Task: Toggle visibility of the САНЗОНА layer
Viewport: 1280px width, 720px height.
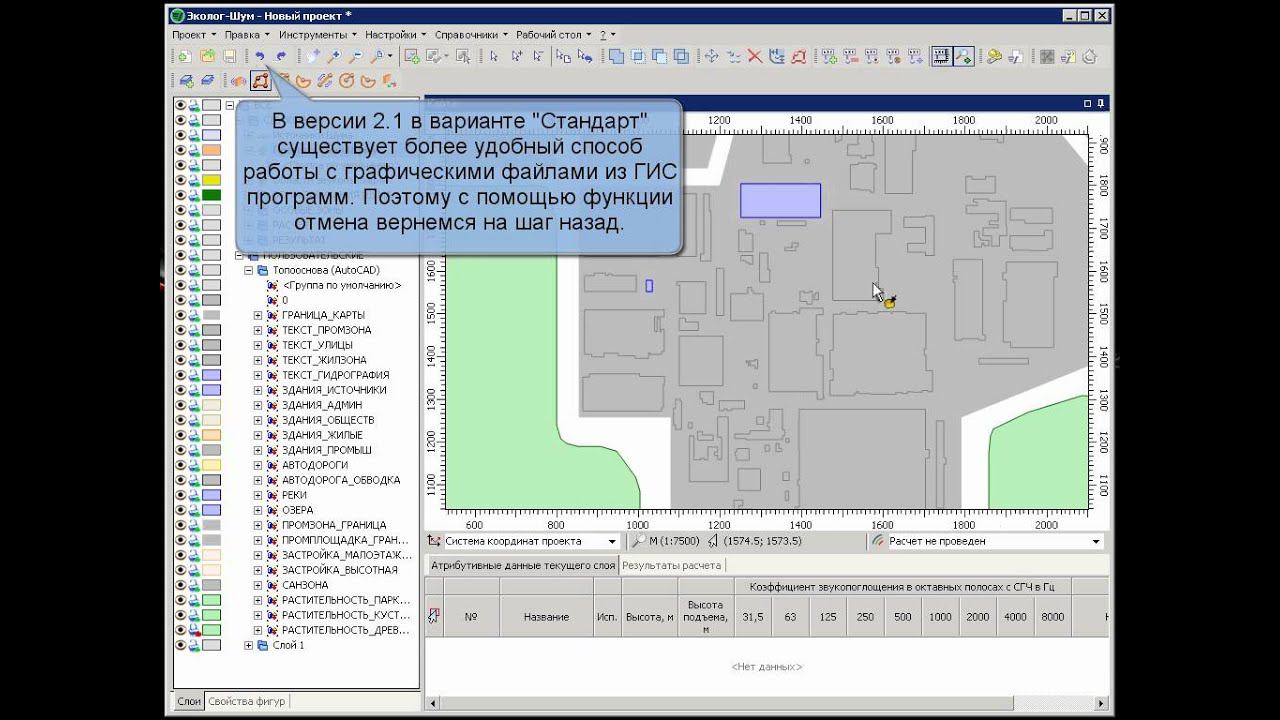Action: 181,585
